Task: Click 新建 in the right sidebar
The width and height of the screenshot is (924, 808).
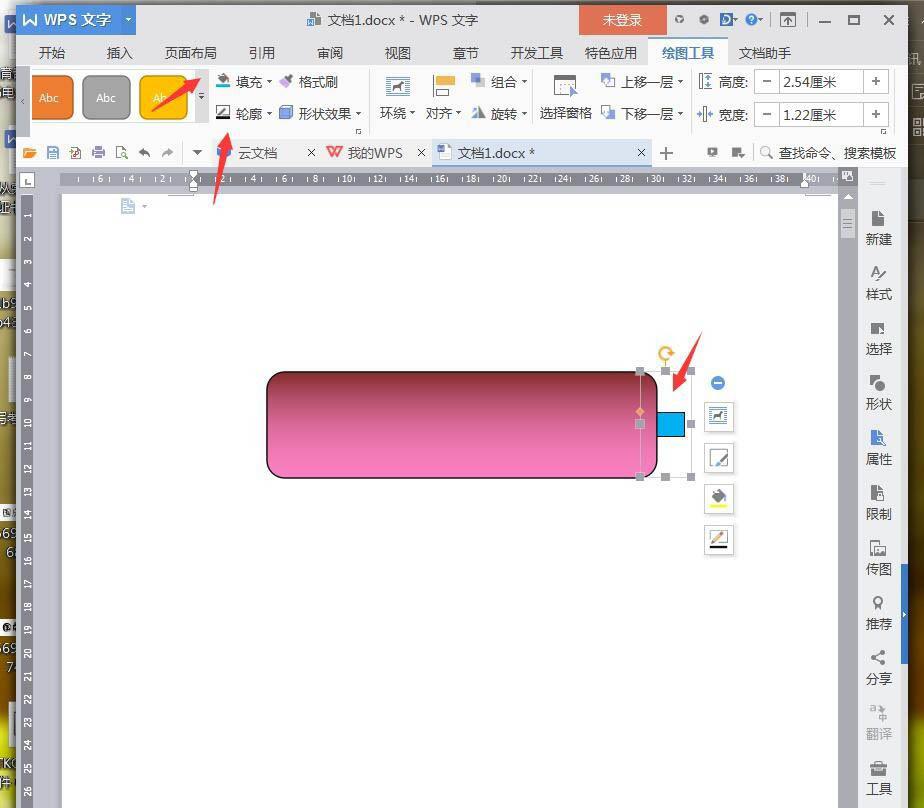Action: (x=878, y=227)
